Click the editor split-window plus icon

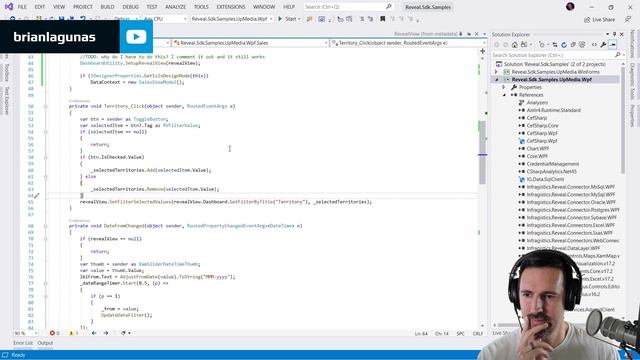pyautogui.click(x=482, y=51)
